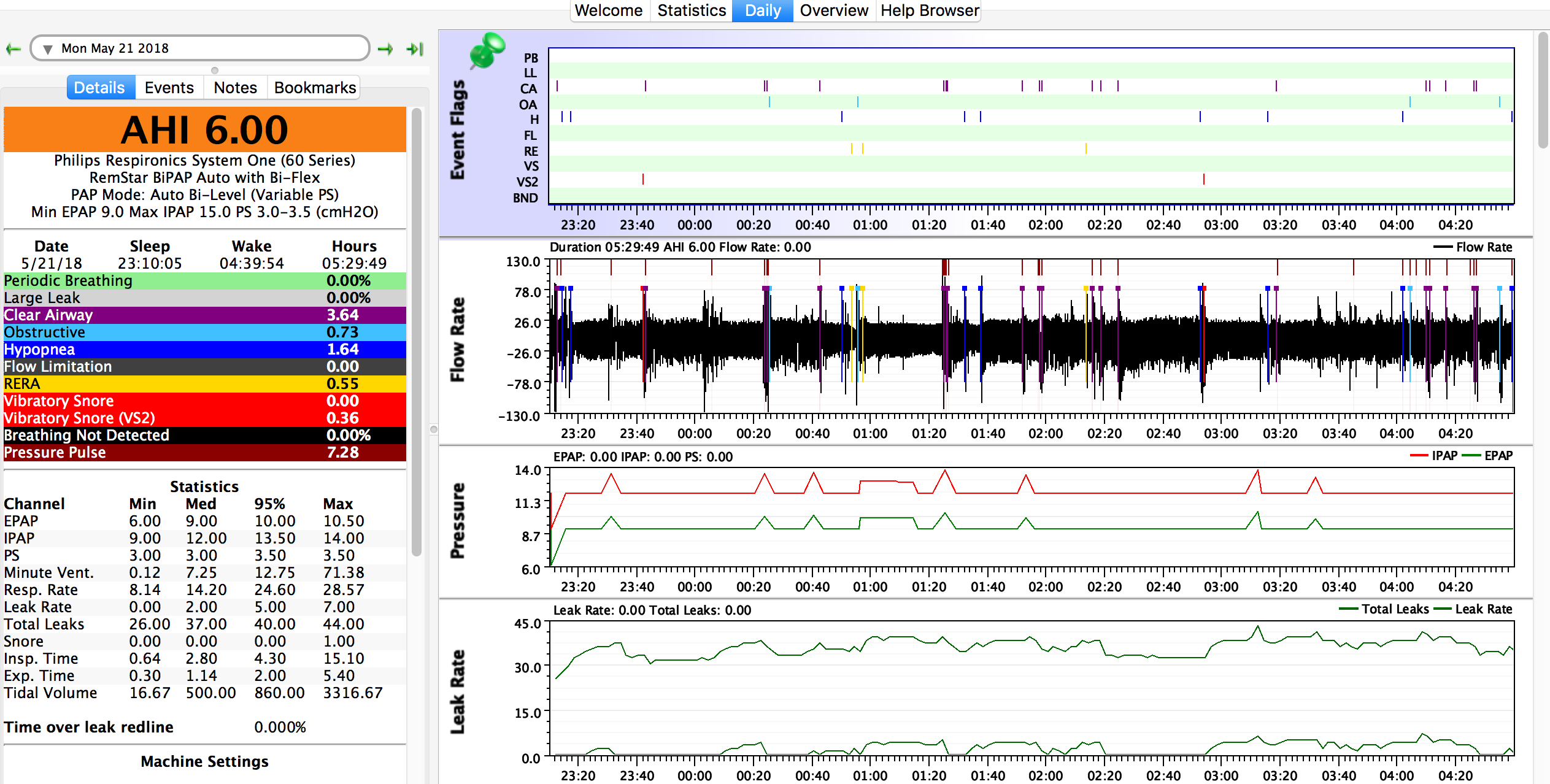The width and height of the screenshot is (1550, 784).
Task: Click the VS2 row label in Event Flags
Action: 527,182
